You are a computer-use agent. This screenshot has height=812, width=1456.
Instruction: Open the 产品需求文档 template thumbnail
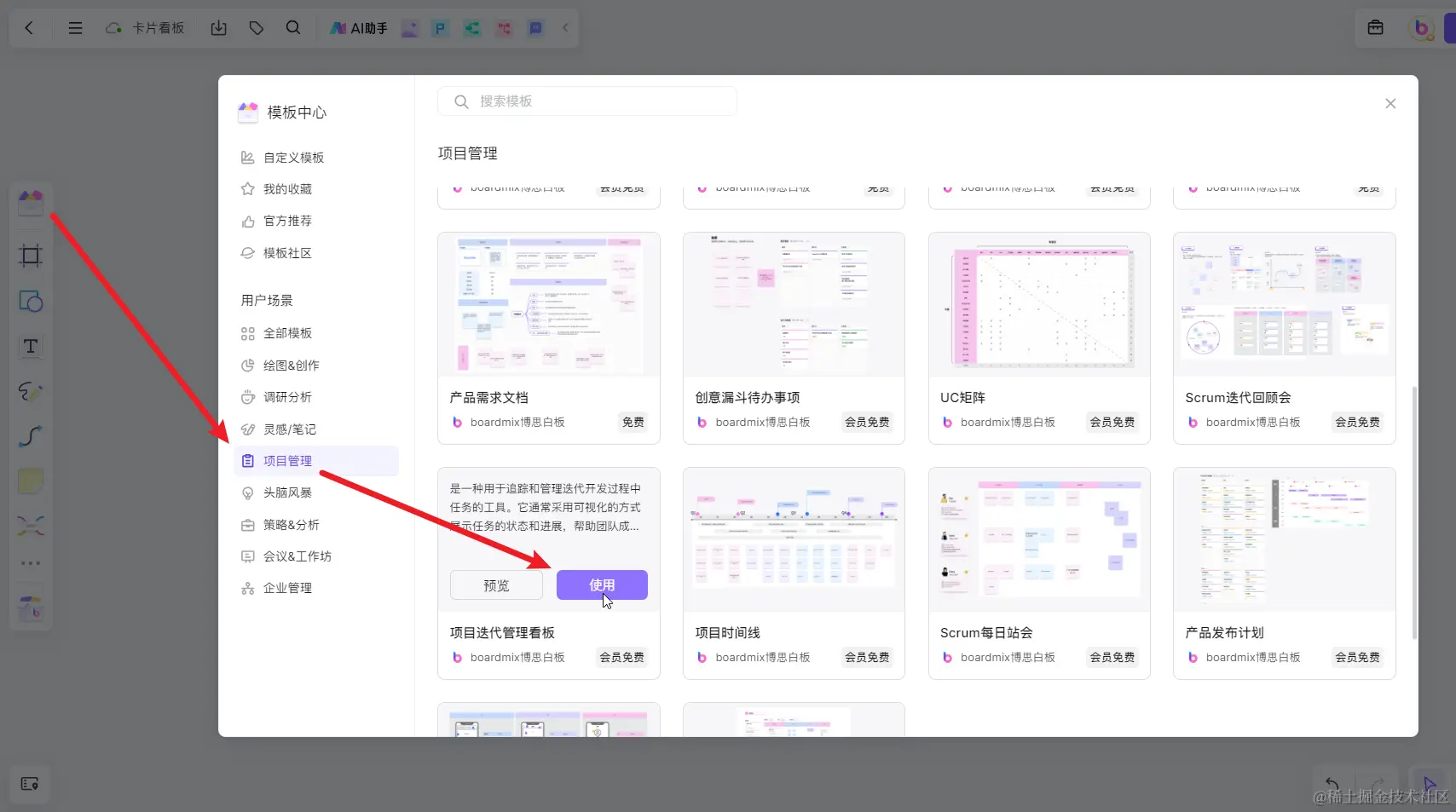point(548,304)
